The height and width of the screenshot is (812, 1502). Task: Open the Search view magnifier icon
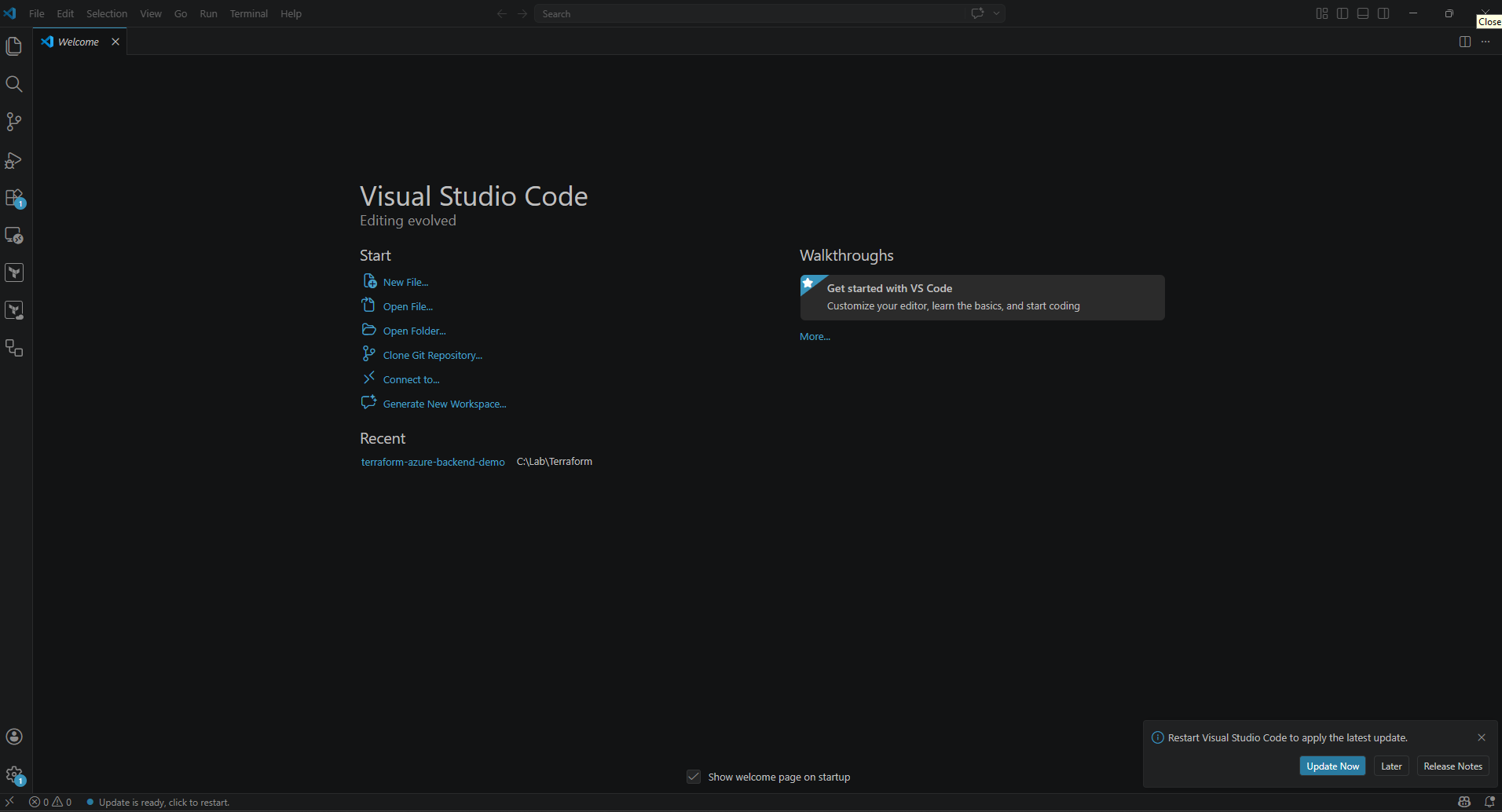point(14,84)
